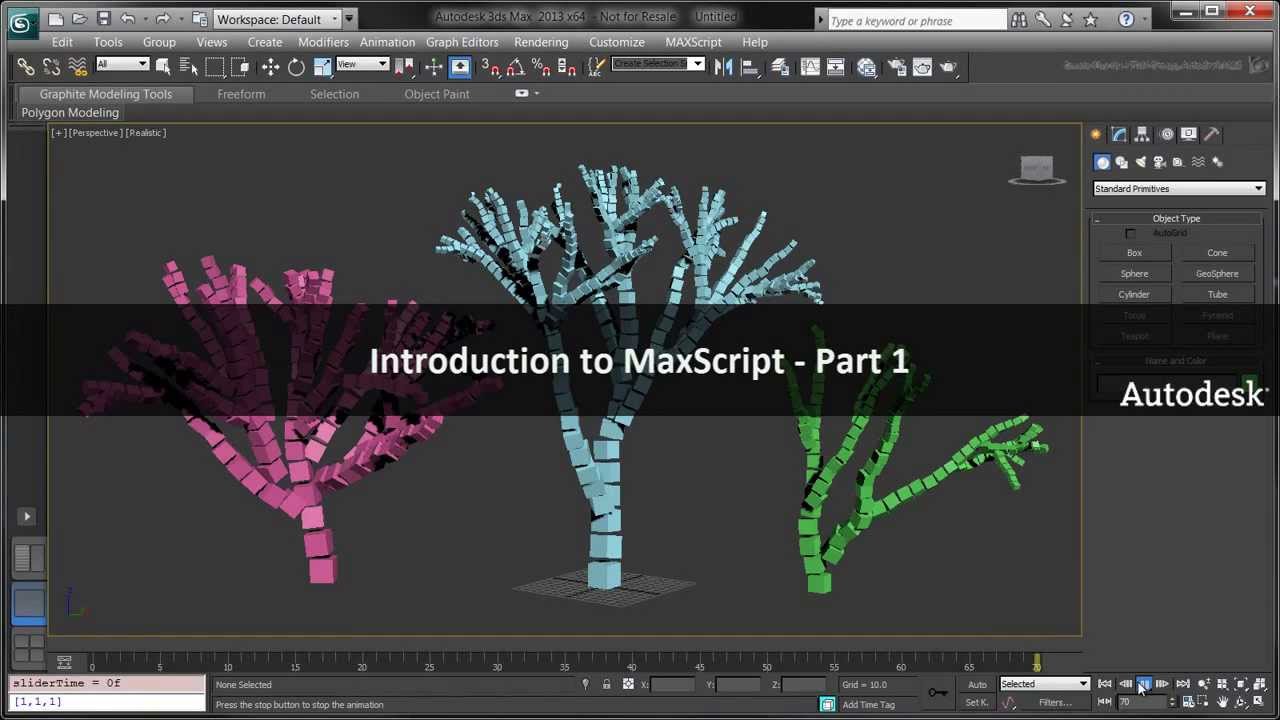Screen dimensions: 1280x720
Task: Click the Align tool icon
Action: [749, 67]
